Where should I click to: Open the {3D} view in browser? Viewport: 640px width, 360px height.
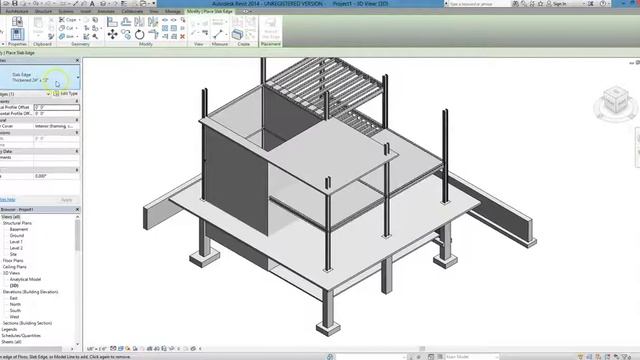(14, 286)
